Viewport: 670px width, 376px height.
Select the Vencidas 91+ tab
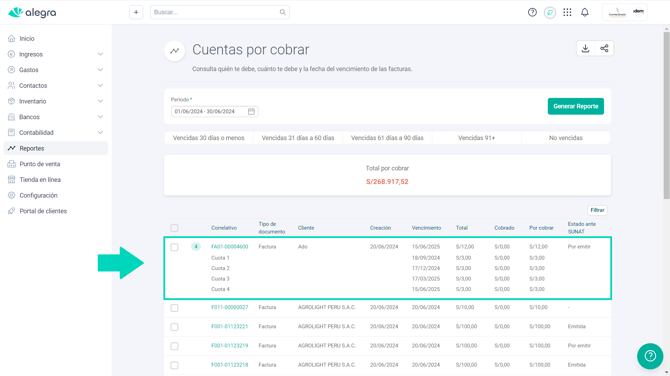pos(476,138)
